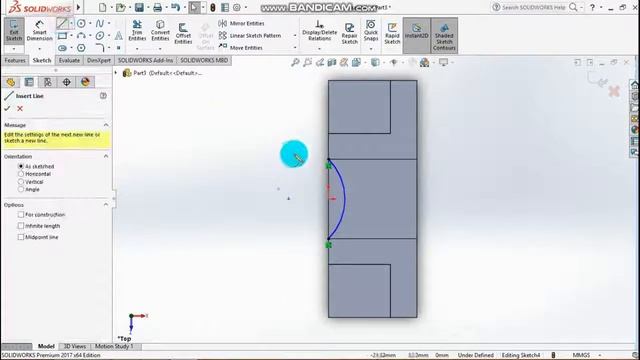
Task: Open the PropertyManager tab
Action: (x=29, y=82)
